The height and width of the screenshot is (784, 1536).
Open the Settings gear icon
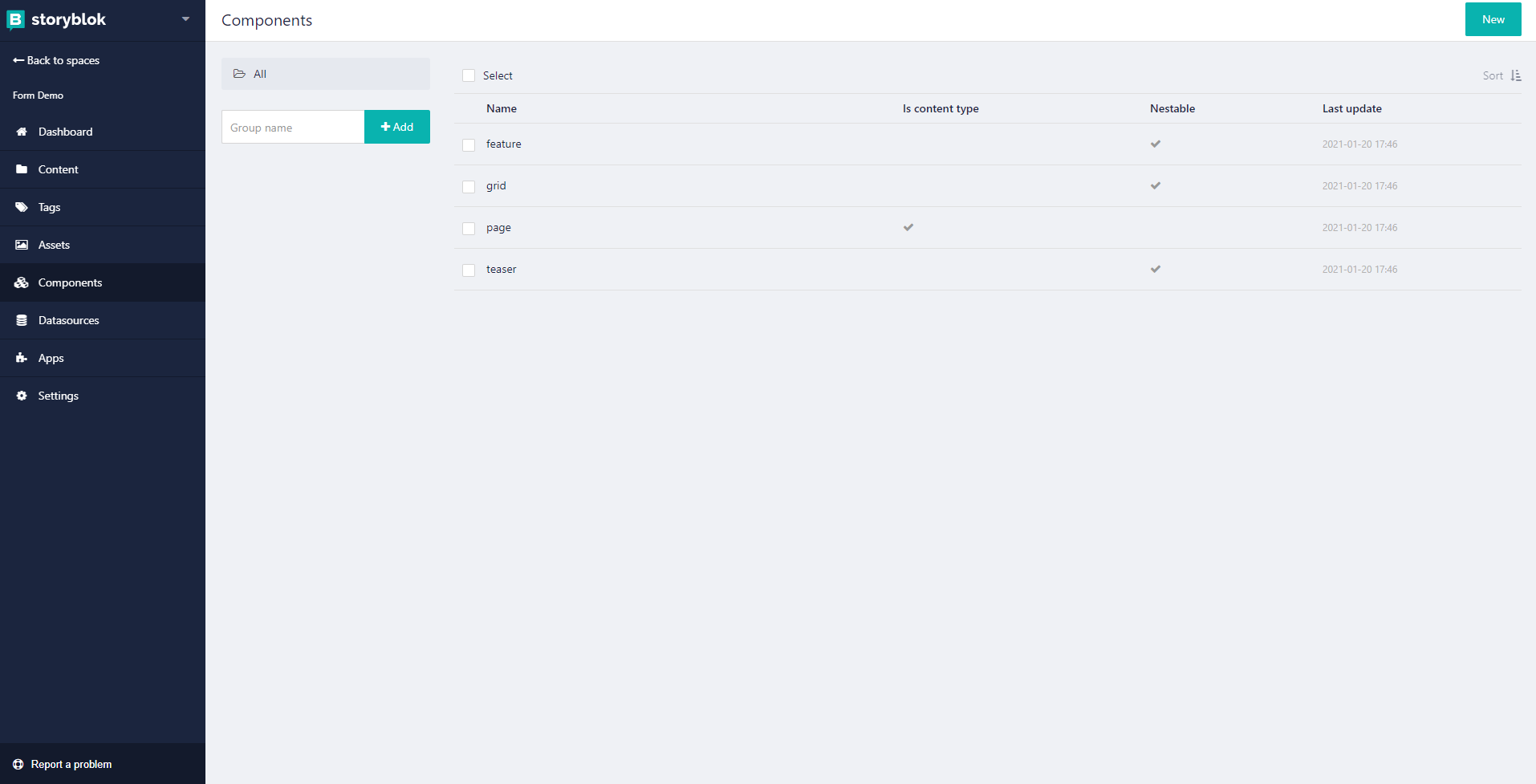pyautogui.click(x=22, y=395)
